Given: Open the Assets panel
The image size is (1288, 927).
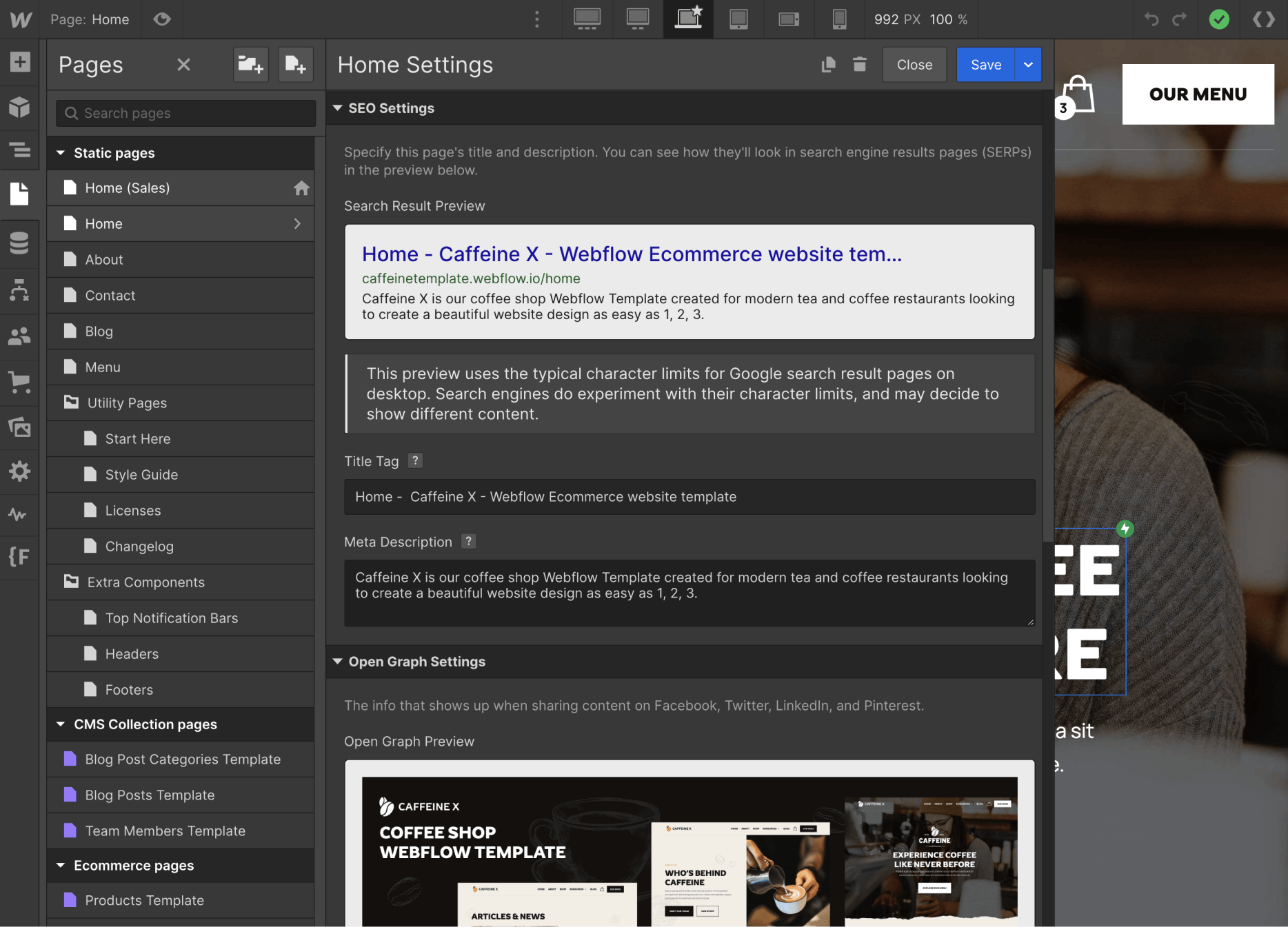Looking at the screenshot, I should pyautogui.click(x=20, y=427).
